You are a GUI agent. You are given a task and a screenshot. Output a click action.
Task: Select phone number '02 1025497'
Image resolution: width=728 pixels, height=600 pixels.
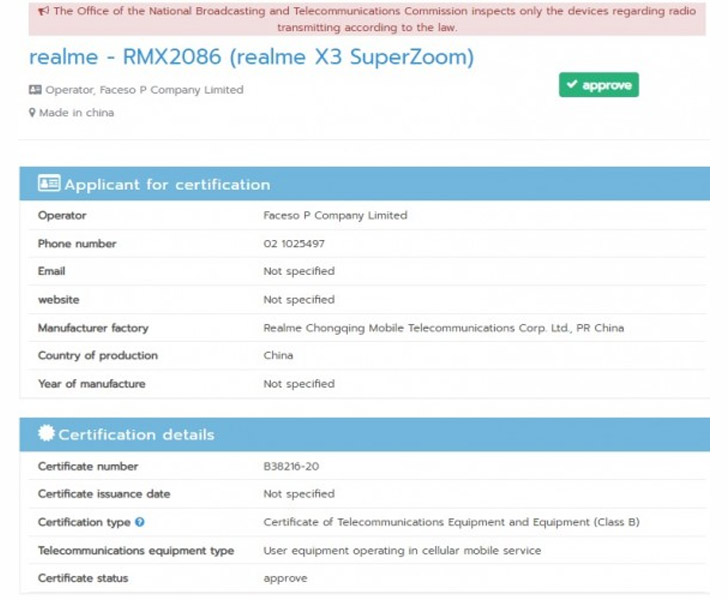294,243
